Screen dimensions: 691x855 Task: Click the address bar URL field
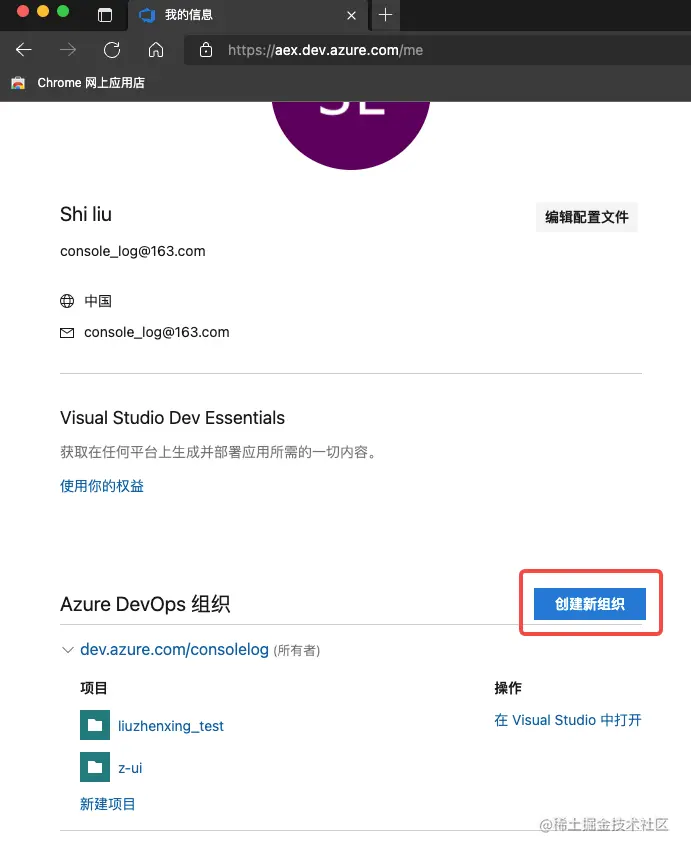436,50
